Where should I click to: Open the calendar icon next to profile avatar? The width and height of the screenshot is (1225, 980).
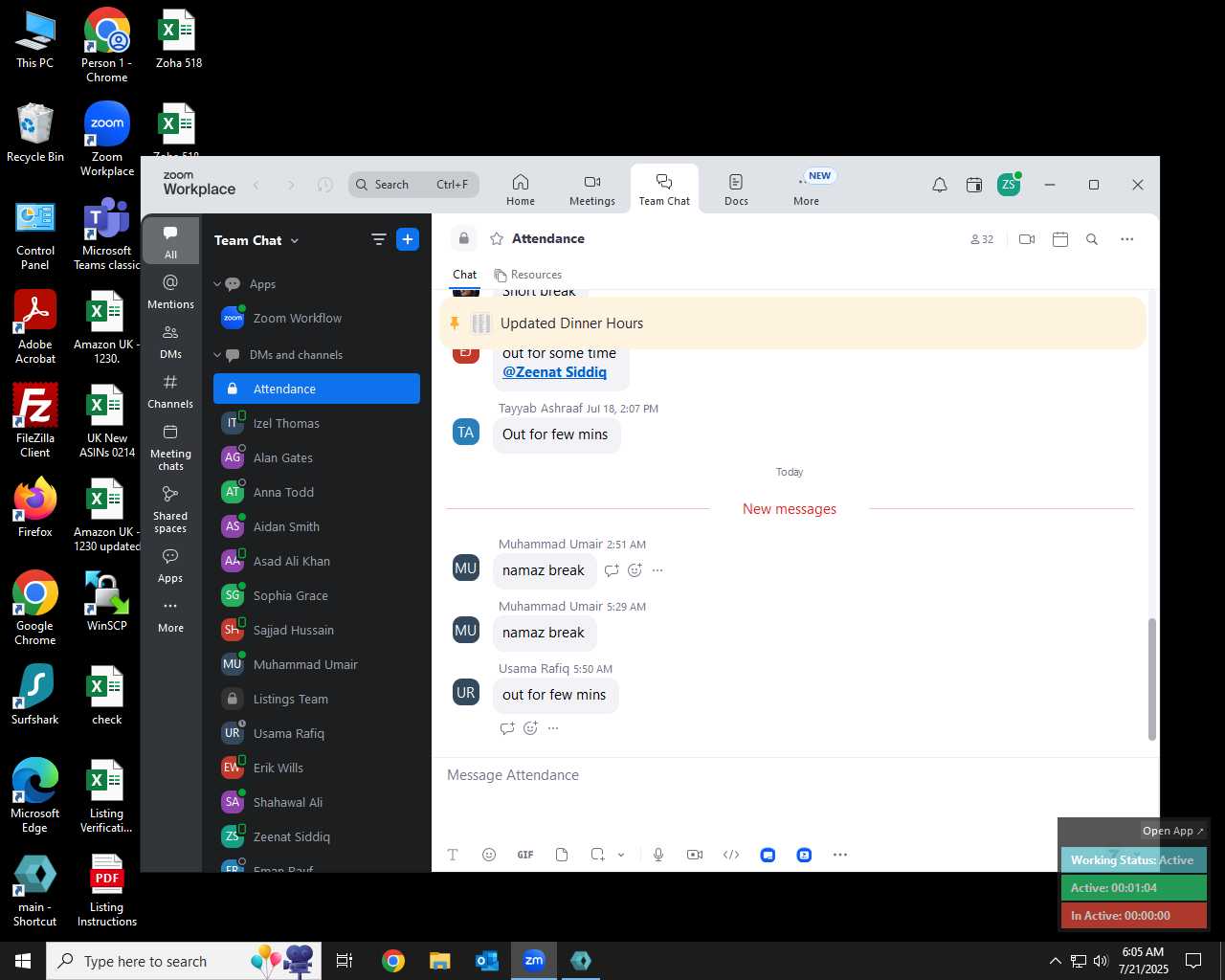point(974,185)
